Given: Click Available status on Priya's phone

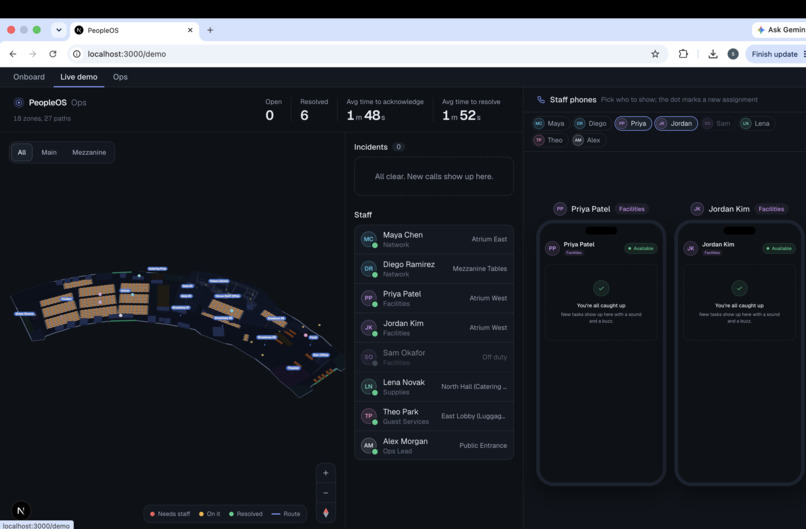Looking at the screenshot, I should (640, 248).
